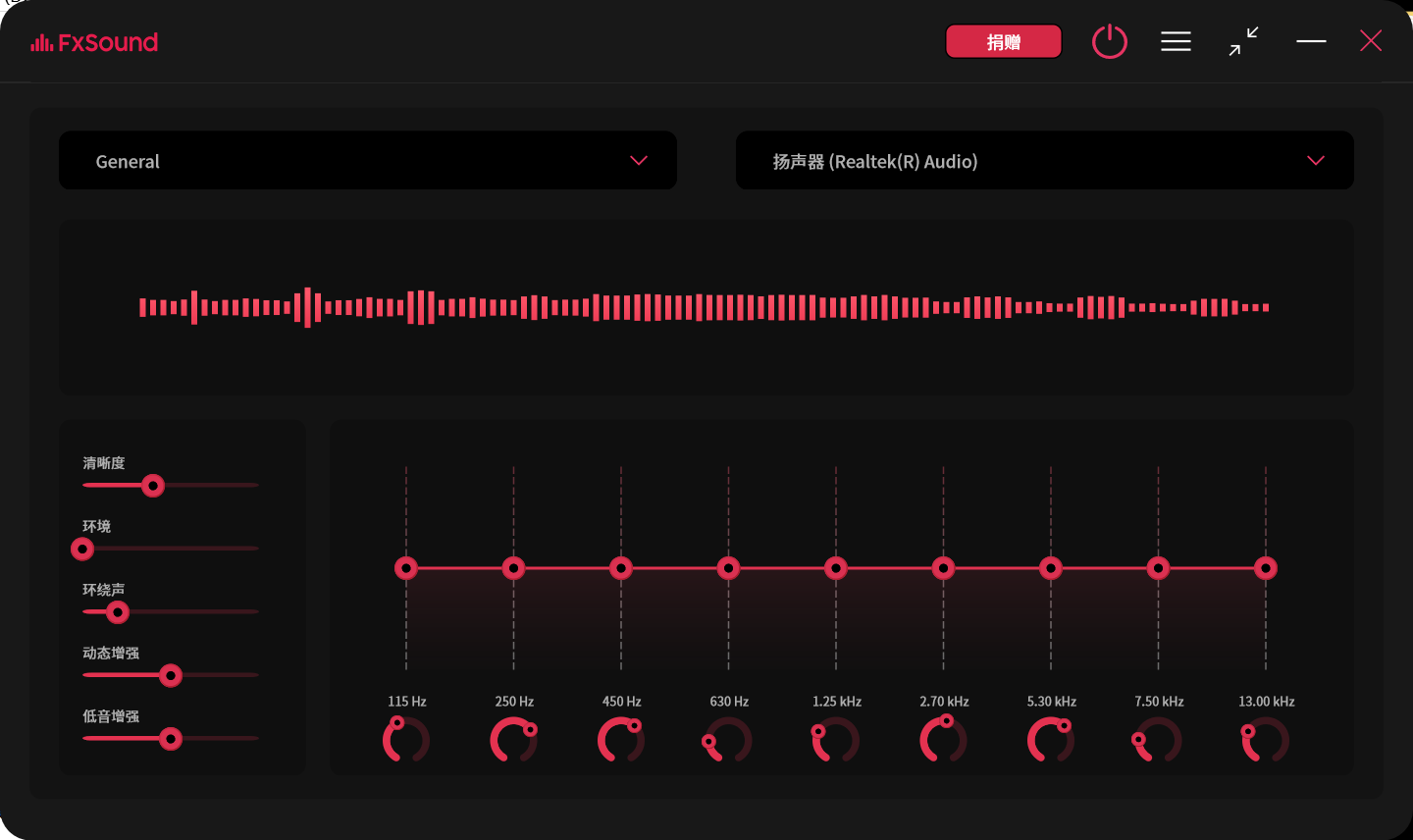The height and width of the screenshot is (840, 1413).
Task: Select the 2.70 kHz EQ band point
Action: 943,568
